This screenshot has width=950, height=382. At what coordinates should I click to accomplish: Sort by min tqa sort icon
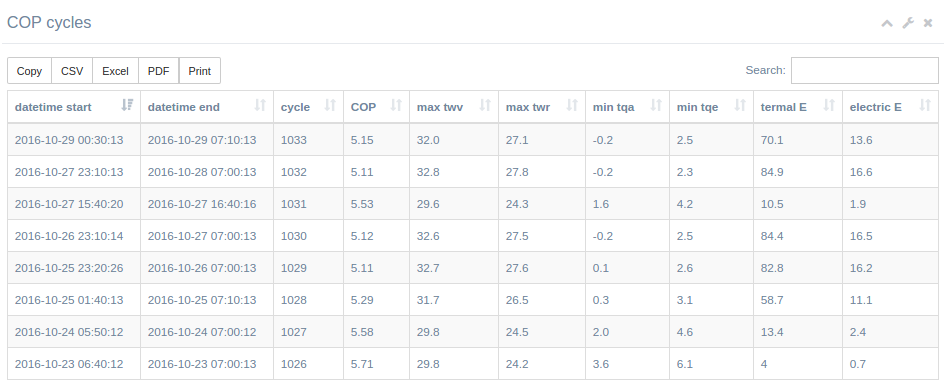click(656, 105)
